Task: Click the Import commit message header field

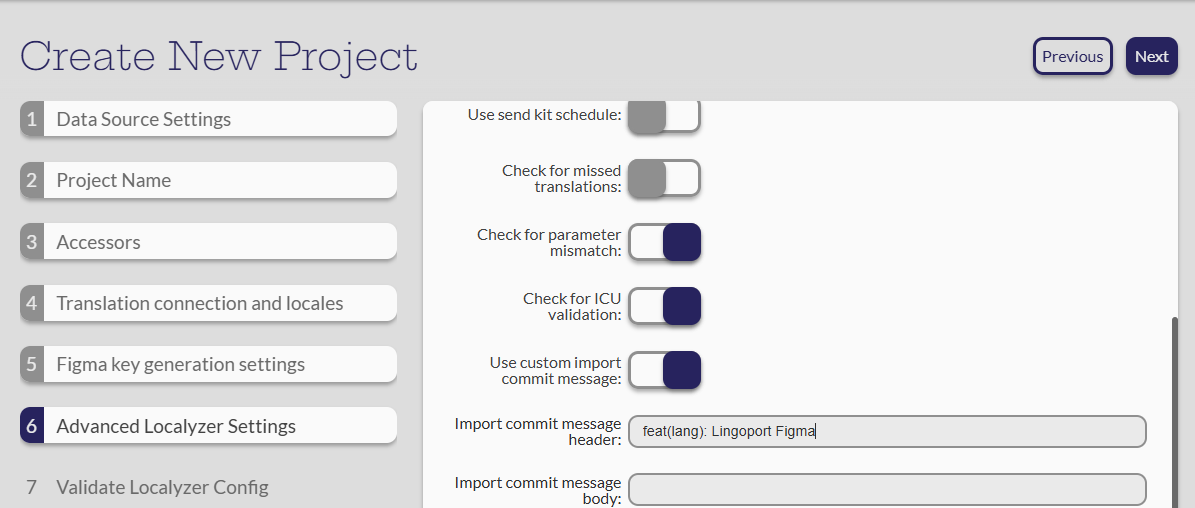Action: pyautogui.click(x=887, y=431)
